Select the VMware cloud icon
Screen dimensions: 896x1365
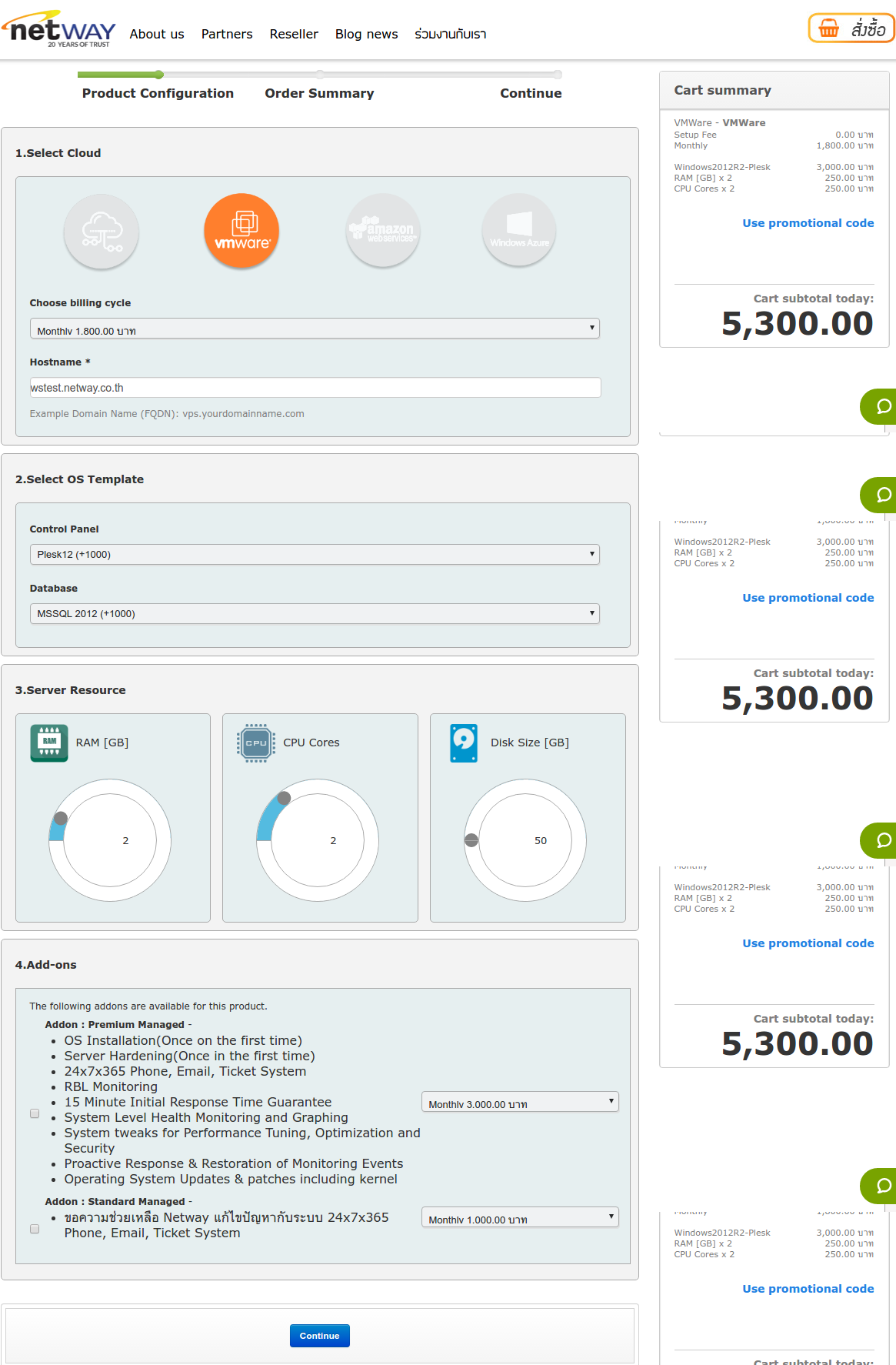241,231
